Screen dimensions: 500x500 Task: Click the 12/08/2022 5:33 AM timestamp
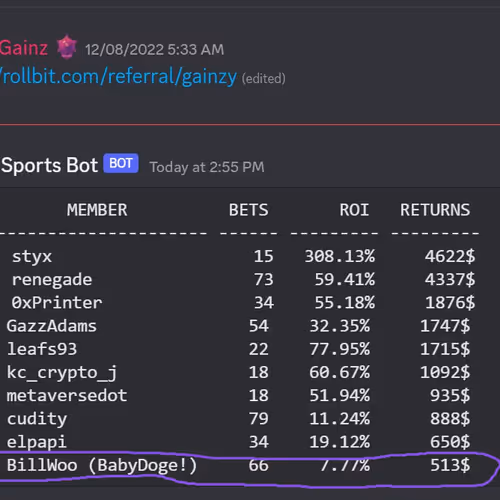(x=154, y=50)
